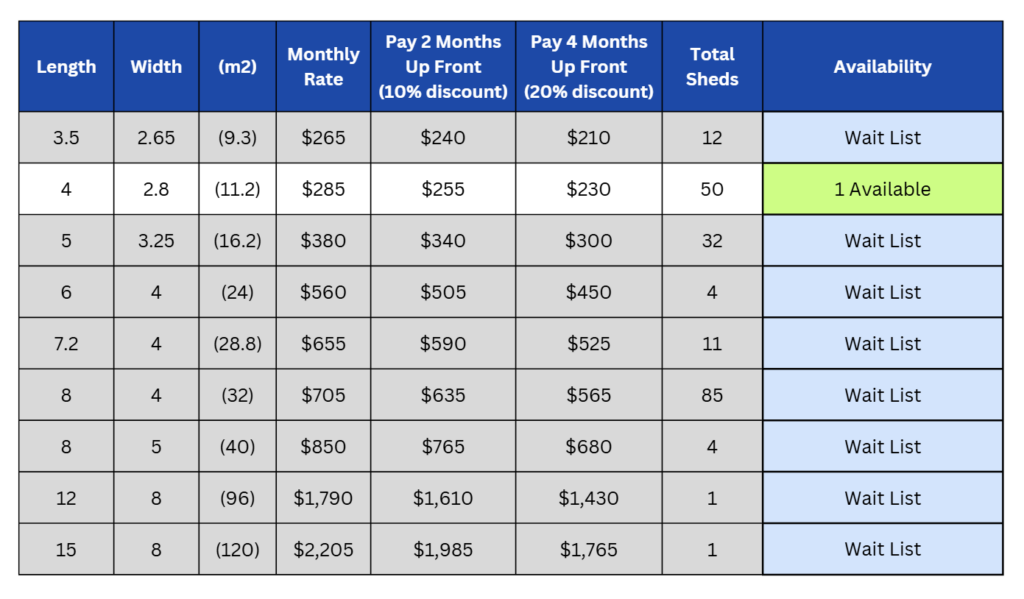This screenshot has width=1024, height=599.
Task: Click Wait List for the $850 shed
Action: 882,447
